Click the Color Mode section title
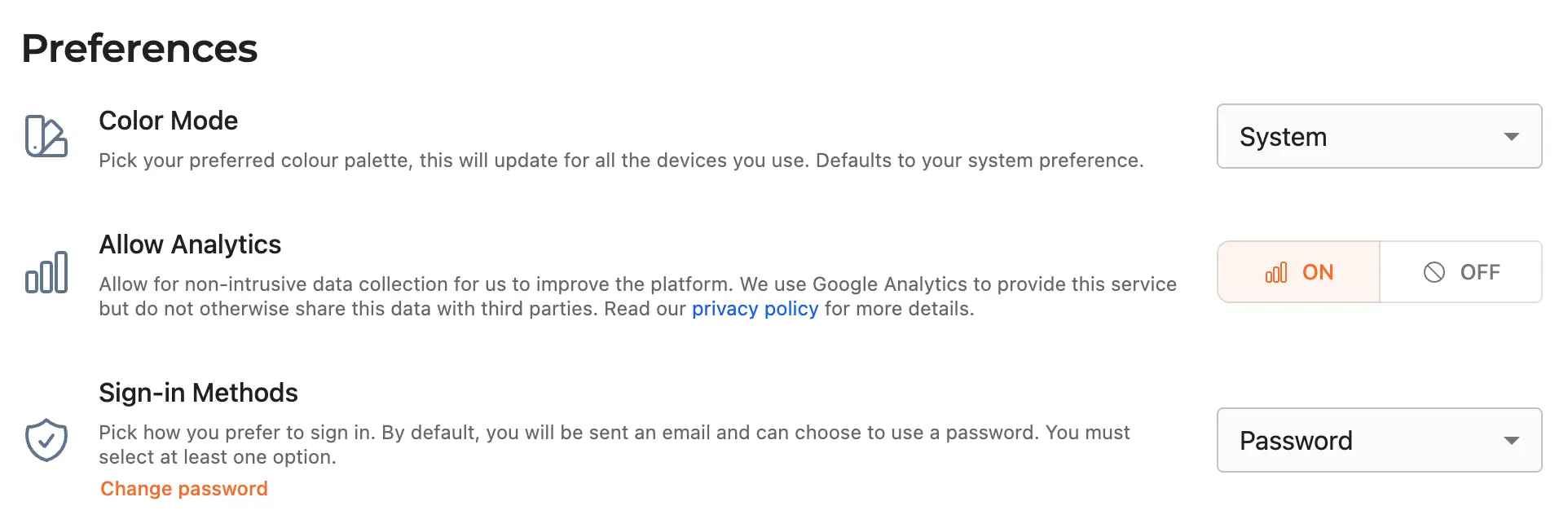This screenshot has height=528, width=1568. coord(169,121)
